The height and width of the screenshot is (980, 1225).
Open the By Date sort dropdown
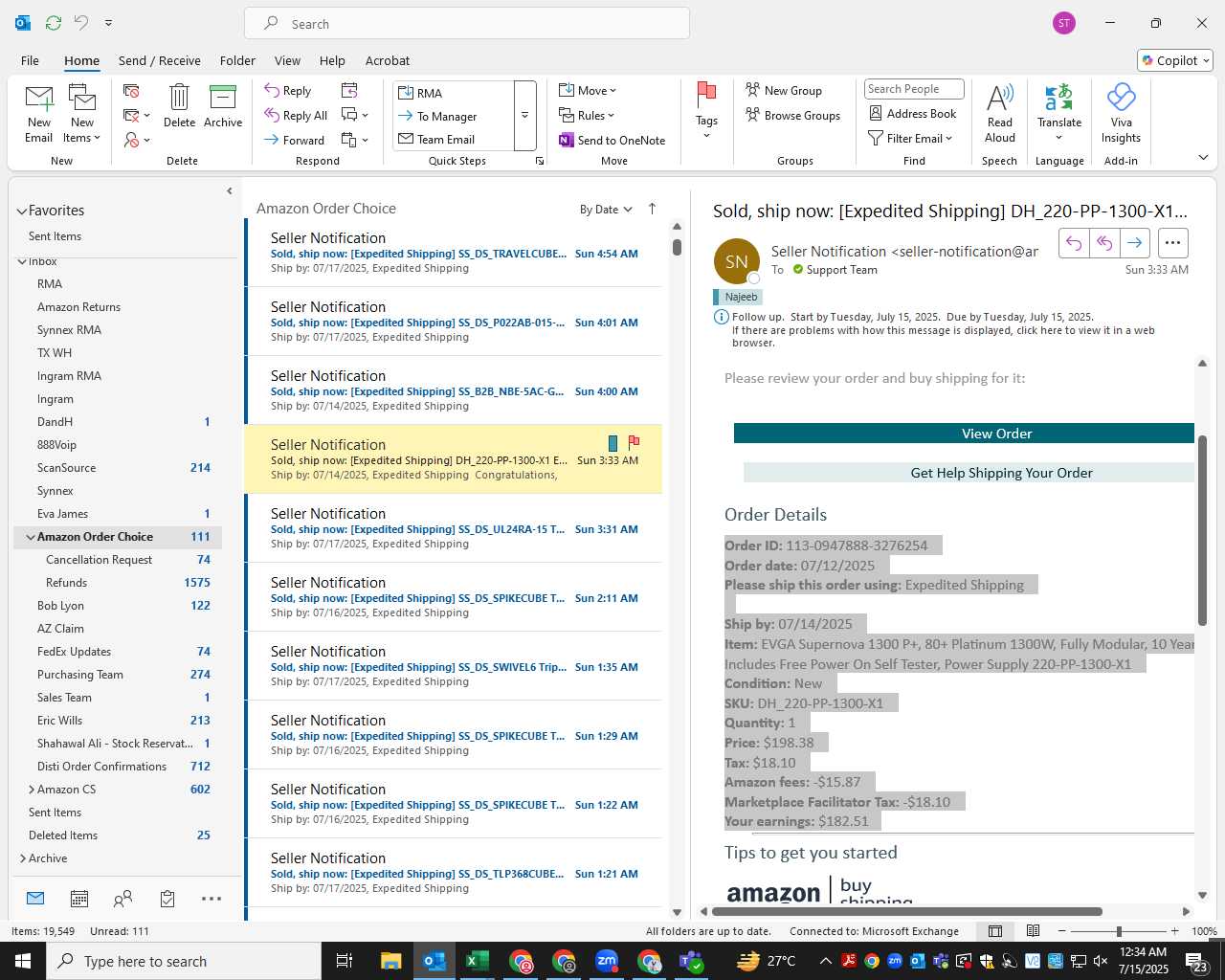tap(606, 210)
